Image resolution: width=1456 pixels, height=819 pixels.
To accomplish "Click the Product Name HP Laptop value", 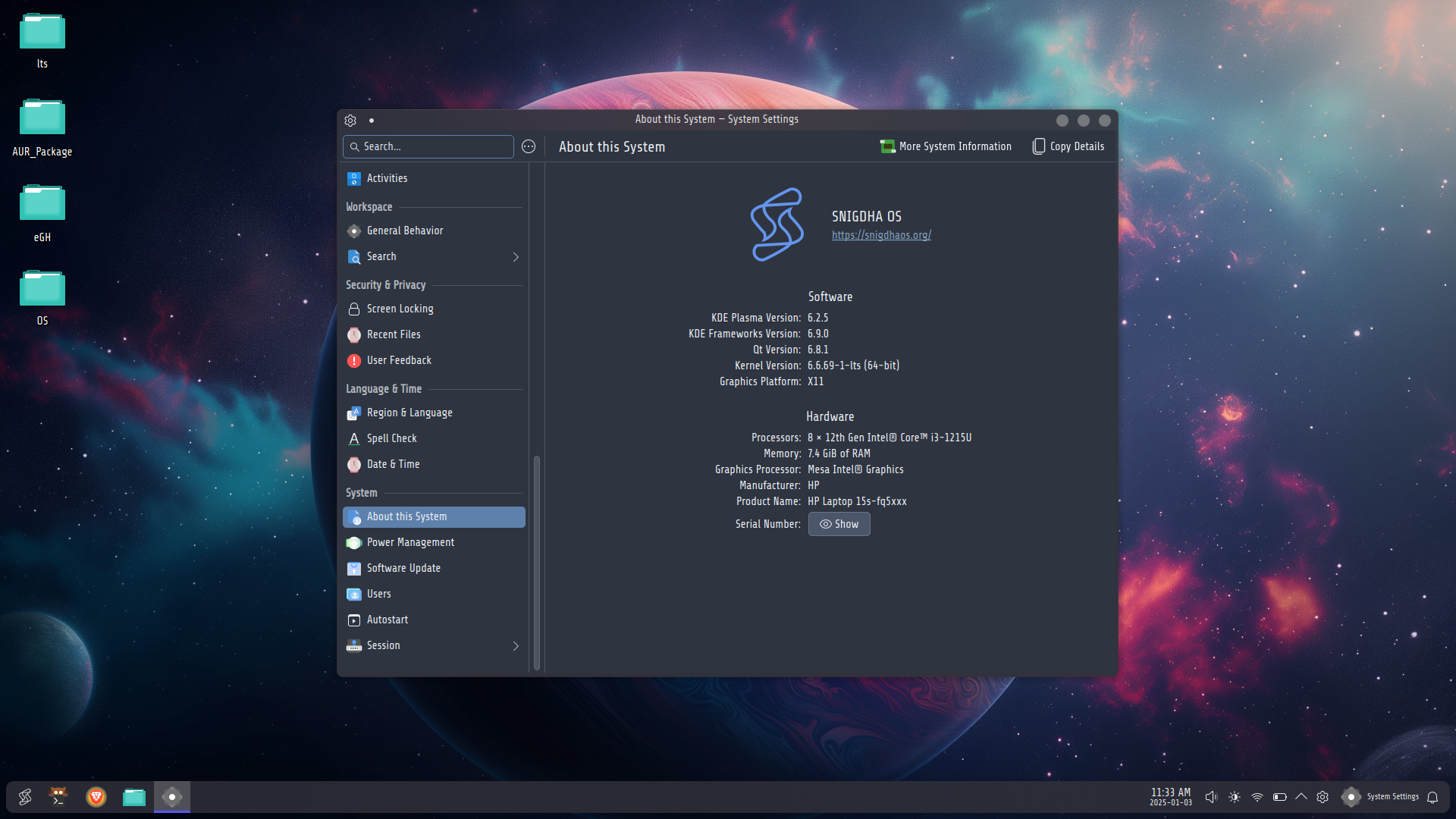I will pos(857,501).
